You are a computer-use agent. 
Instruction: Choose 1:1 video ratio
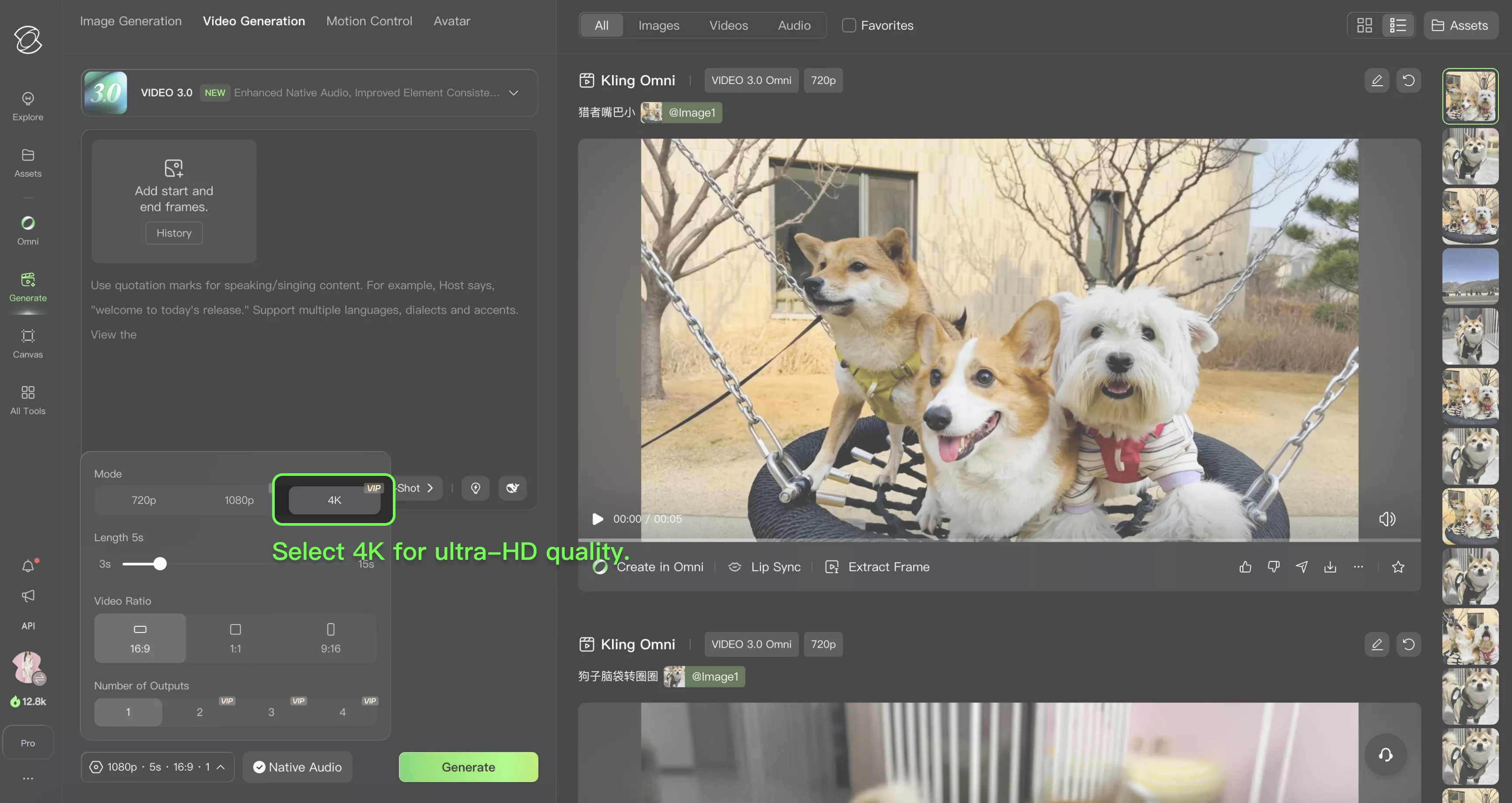pyautogui.click(x=235, y=638)
